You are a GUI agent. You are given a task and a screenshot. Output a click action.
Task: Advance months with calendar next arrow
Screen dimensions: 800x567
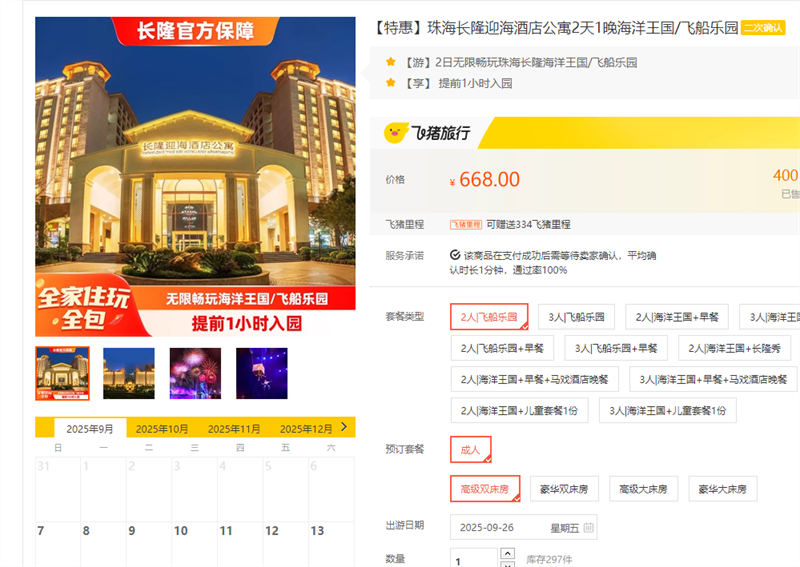344,427
